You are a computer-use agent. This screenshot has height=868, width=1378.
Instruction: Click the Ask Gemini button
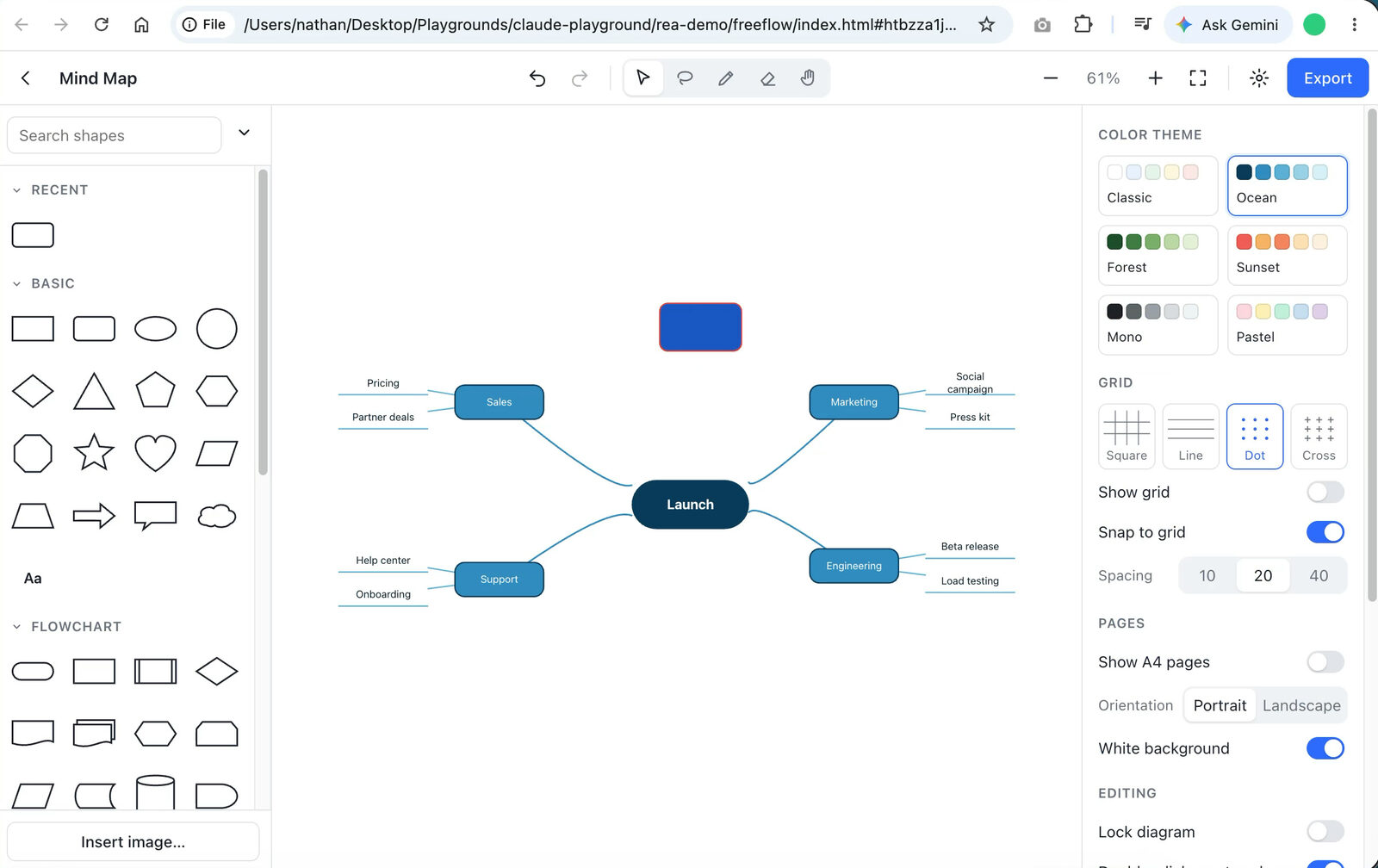pyautogui.click(x=1228, y=25)
